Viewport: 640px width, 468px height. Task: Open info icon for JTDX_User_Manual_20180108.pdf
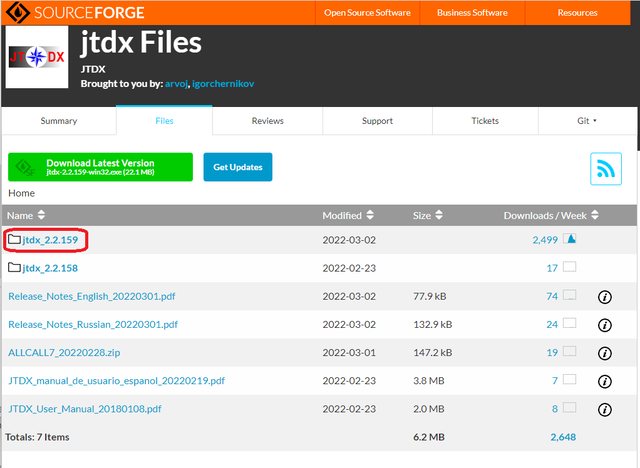coord(604,409)
